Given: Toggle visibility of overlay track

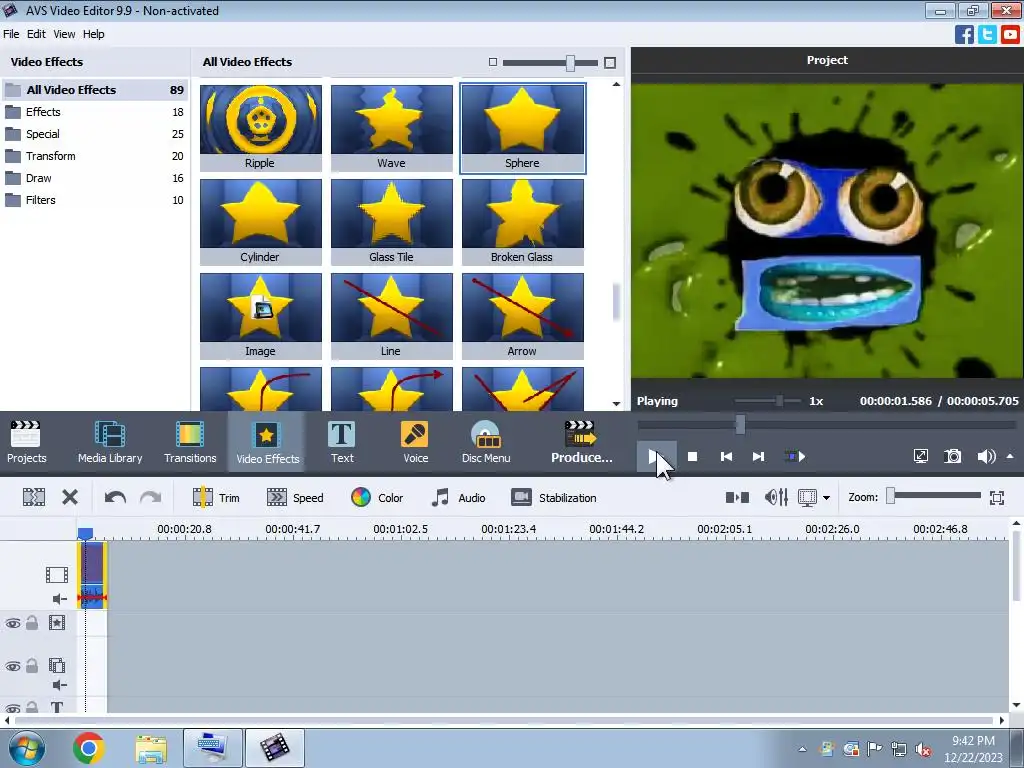Looking at the screenshot, I should [x=12, y=666].
